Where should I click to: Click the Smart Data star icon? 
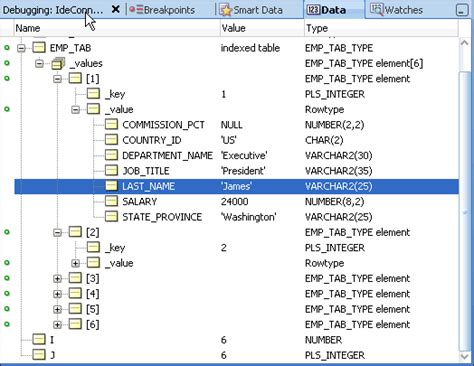[226, 10]
